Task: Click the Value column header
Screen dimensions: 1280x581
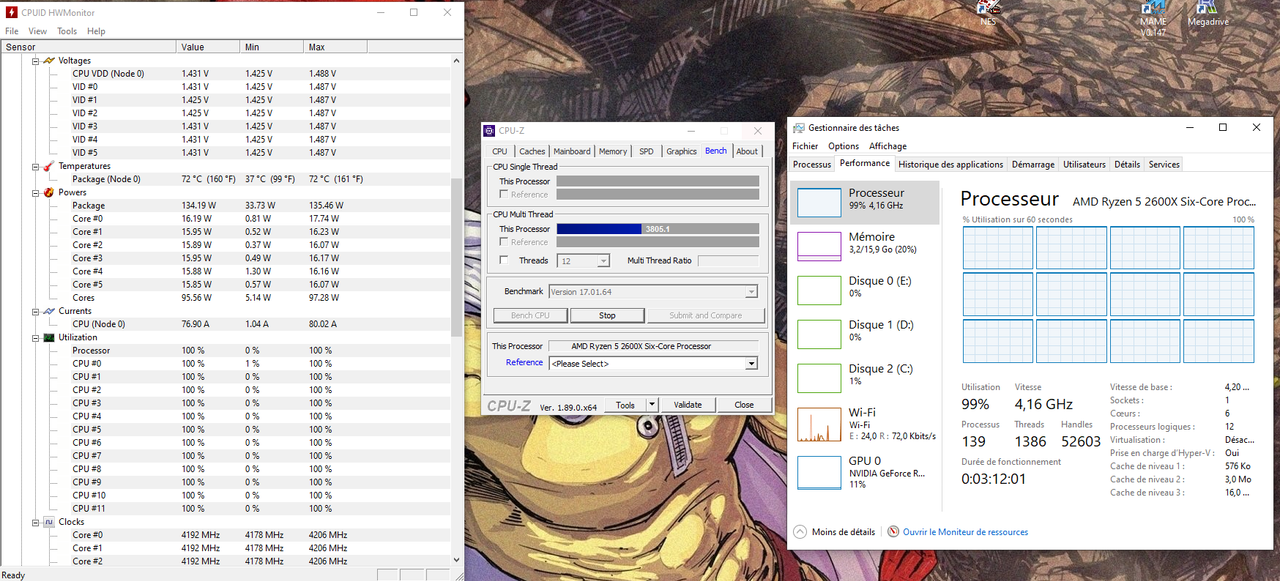Action: coord(209,47)
